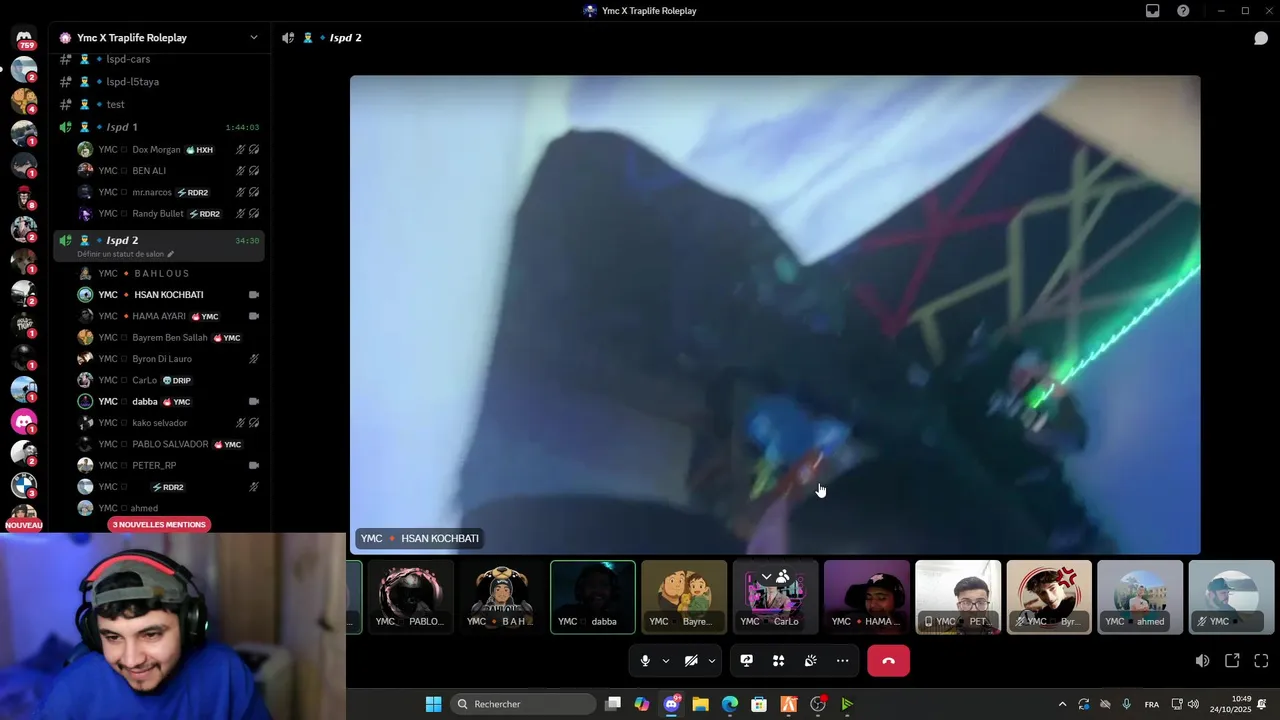Viewport: 1280px width, 720px height.
Task: Open File Explorer from taskbar
Action: point(701,704)
